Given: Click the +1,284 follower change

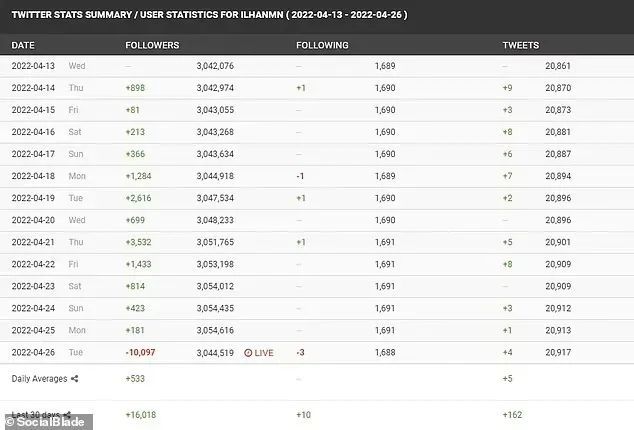Looking at the screenshot, I should pos(138,176).
